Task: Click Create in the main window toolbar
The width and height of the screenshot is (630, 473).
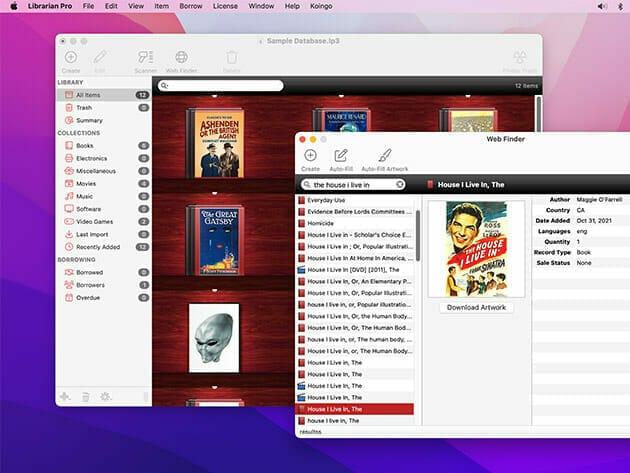Action: coord(70,59)
